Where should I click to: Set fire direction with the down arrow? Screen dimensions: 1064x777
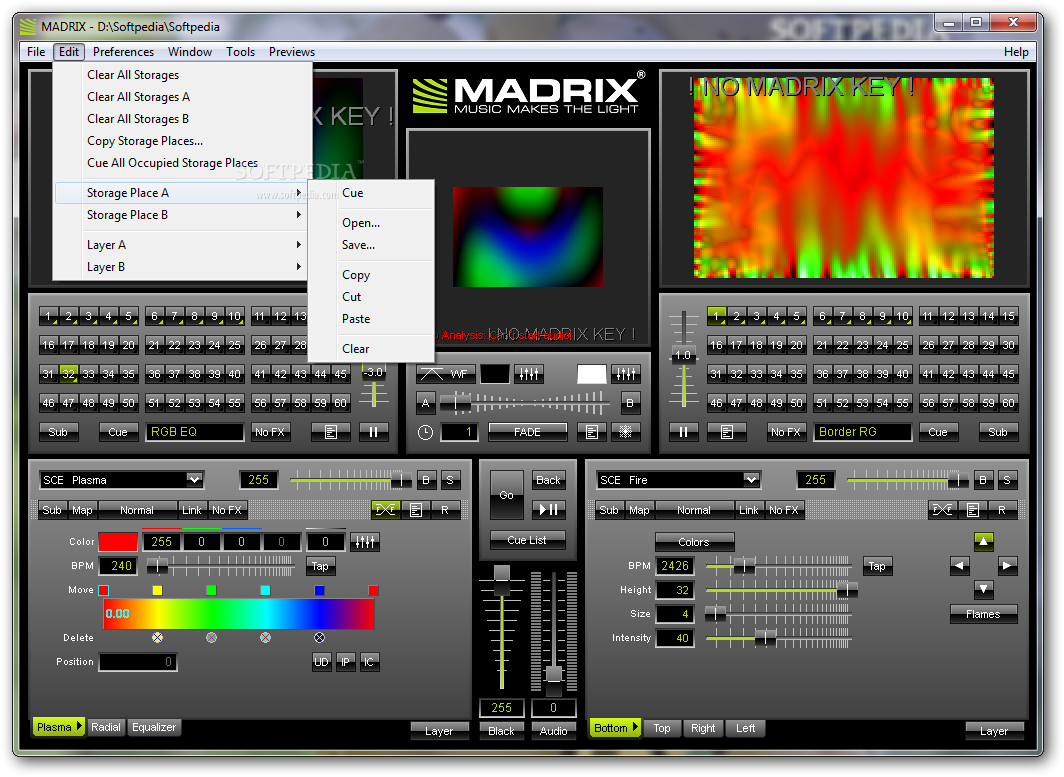984,588
